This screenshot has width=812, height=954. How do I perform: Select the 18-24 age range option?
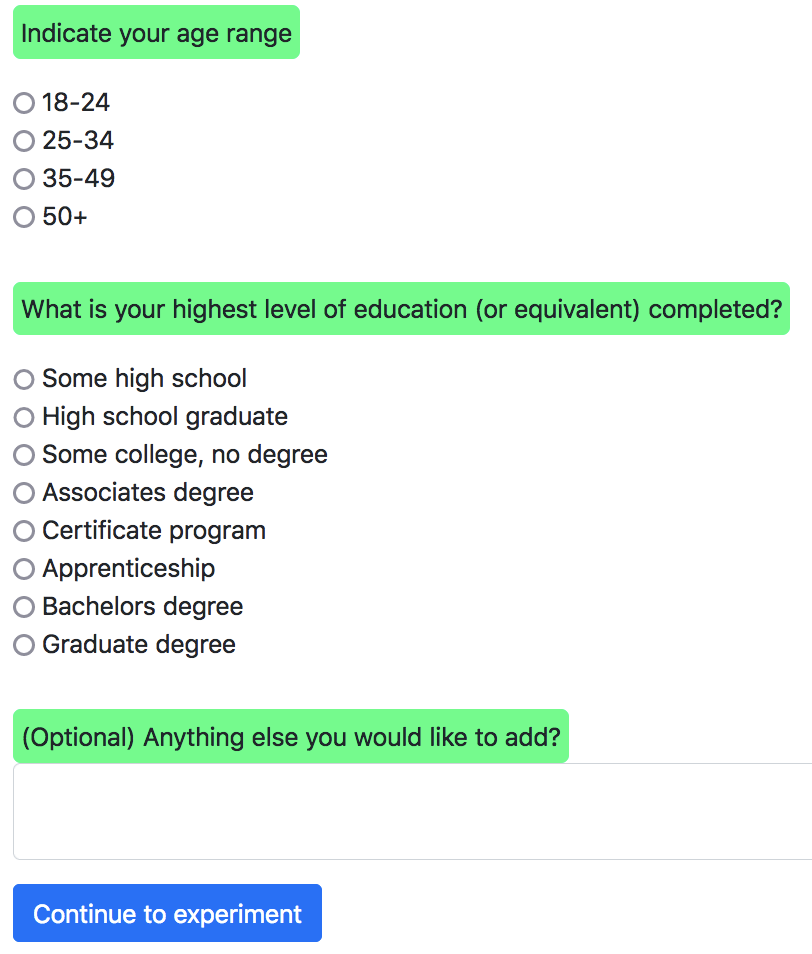(x=24, y=103)
